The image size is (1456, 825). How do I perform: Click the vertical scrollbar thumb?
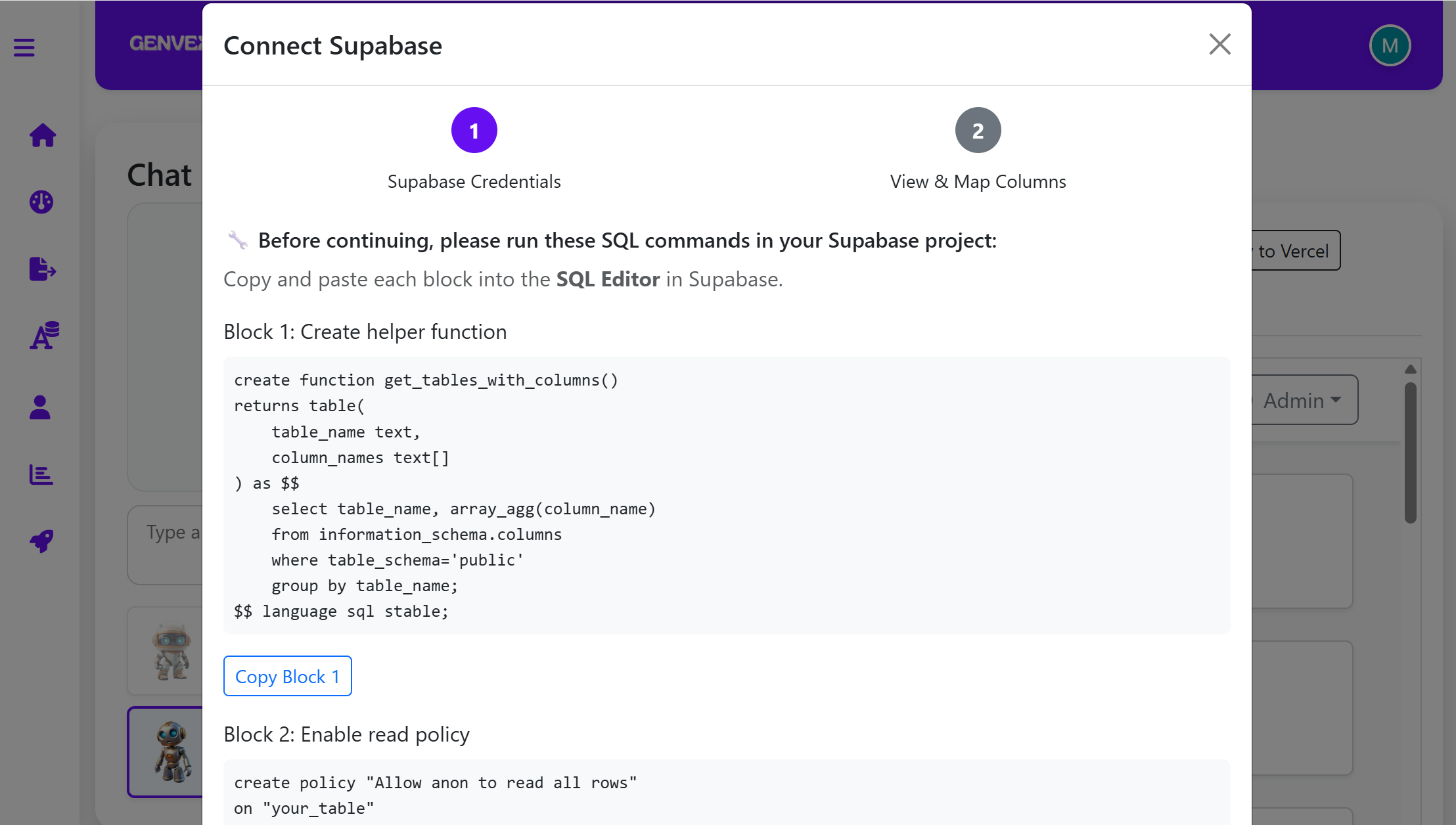(1410, 453)
